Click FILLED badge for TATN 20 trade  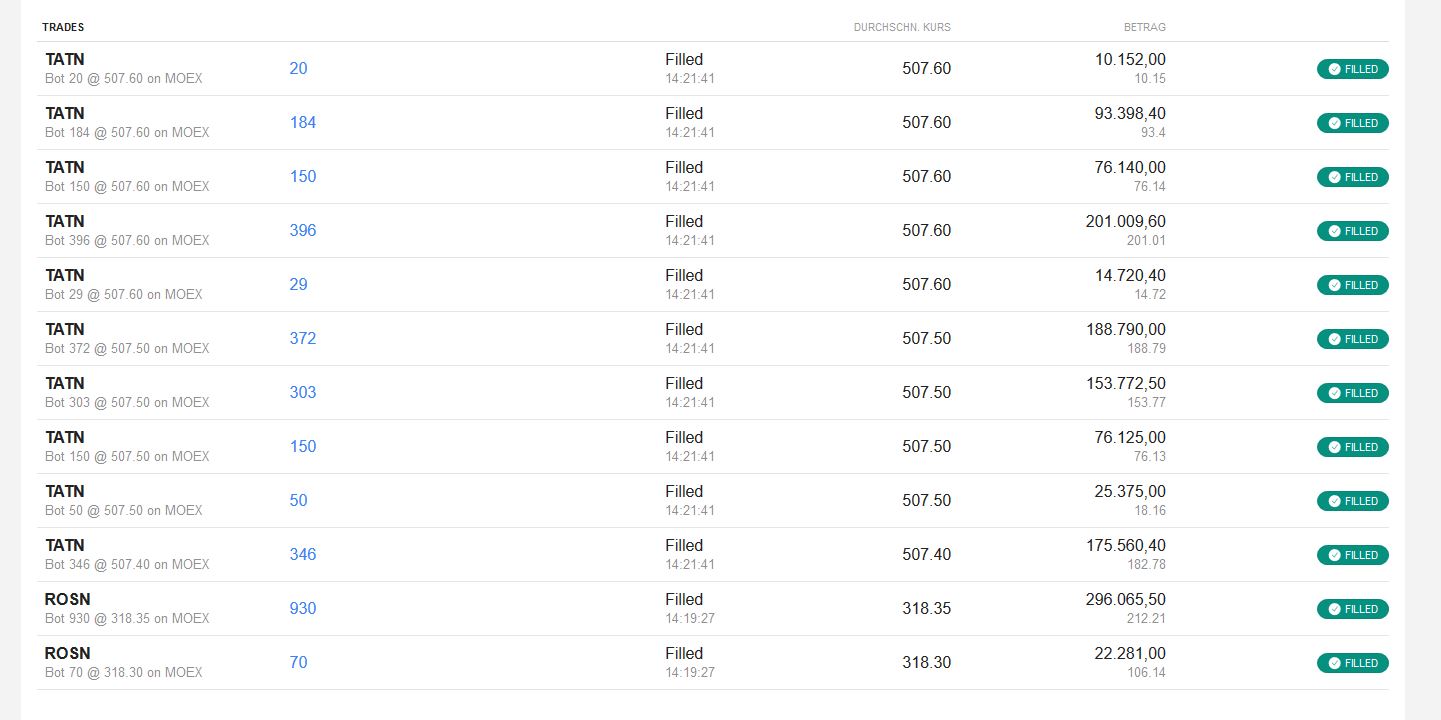coord(1352,69)
